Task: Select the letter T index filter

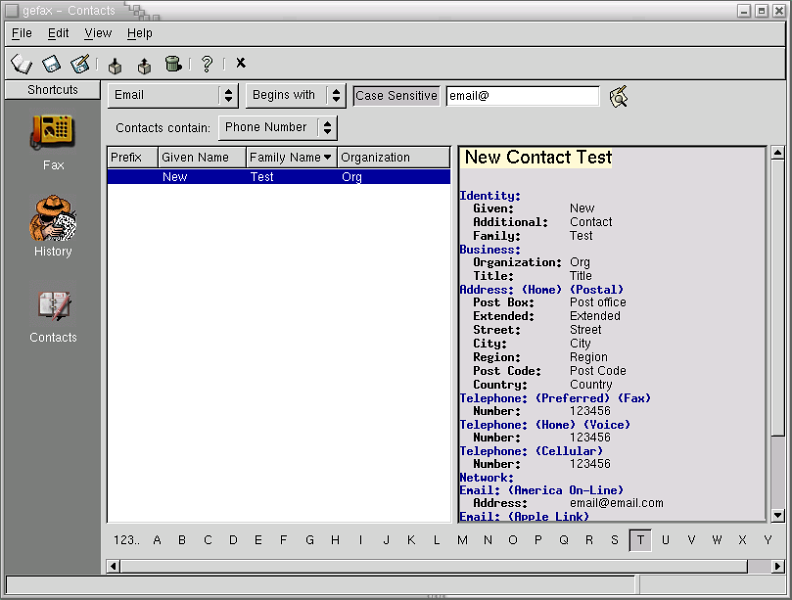Action: pyautogui.click(x=640, y=540)
